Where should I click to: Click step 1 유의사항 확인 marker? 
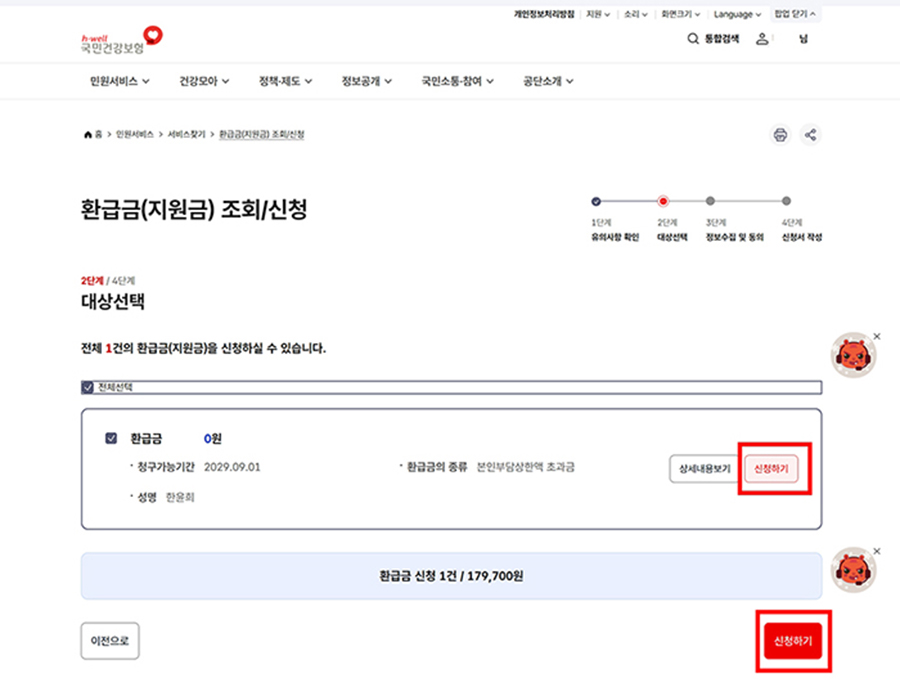[596, 201]
